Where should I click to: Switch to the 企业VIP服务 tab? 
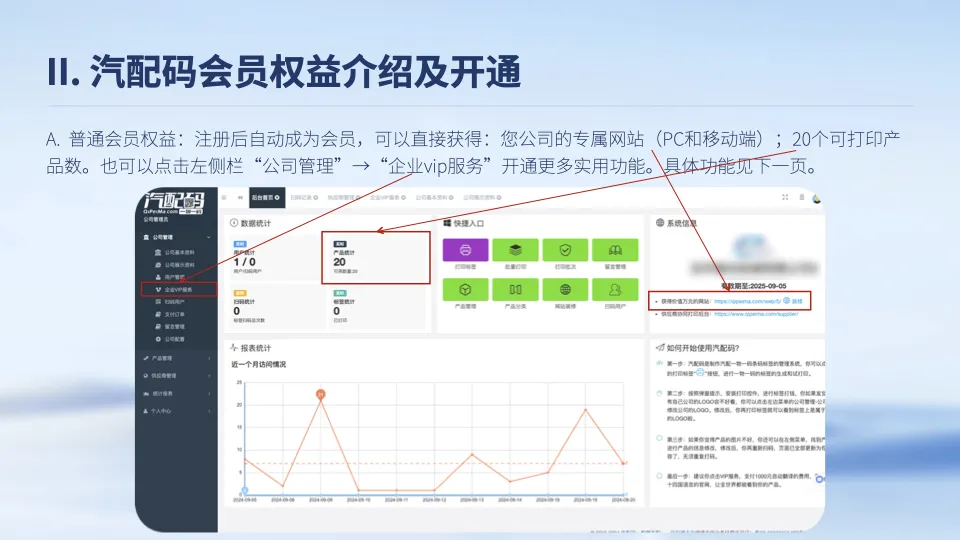point(388,198)
